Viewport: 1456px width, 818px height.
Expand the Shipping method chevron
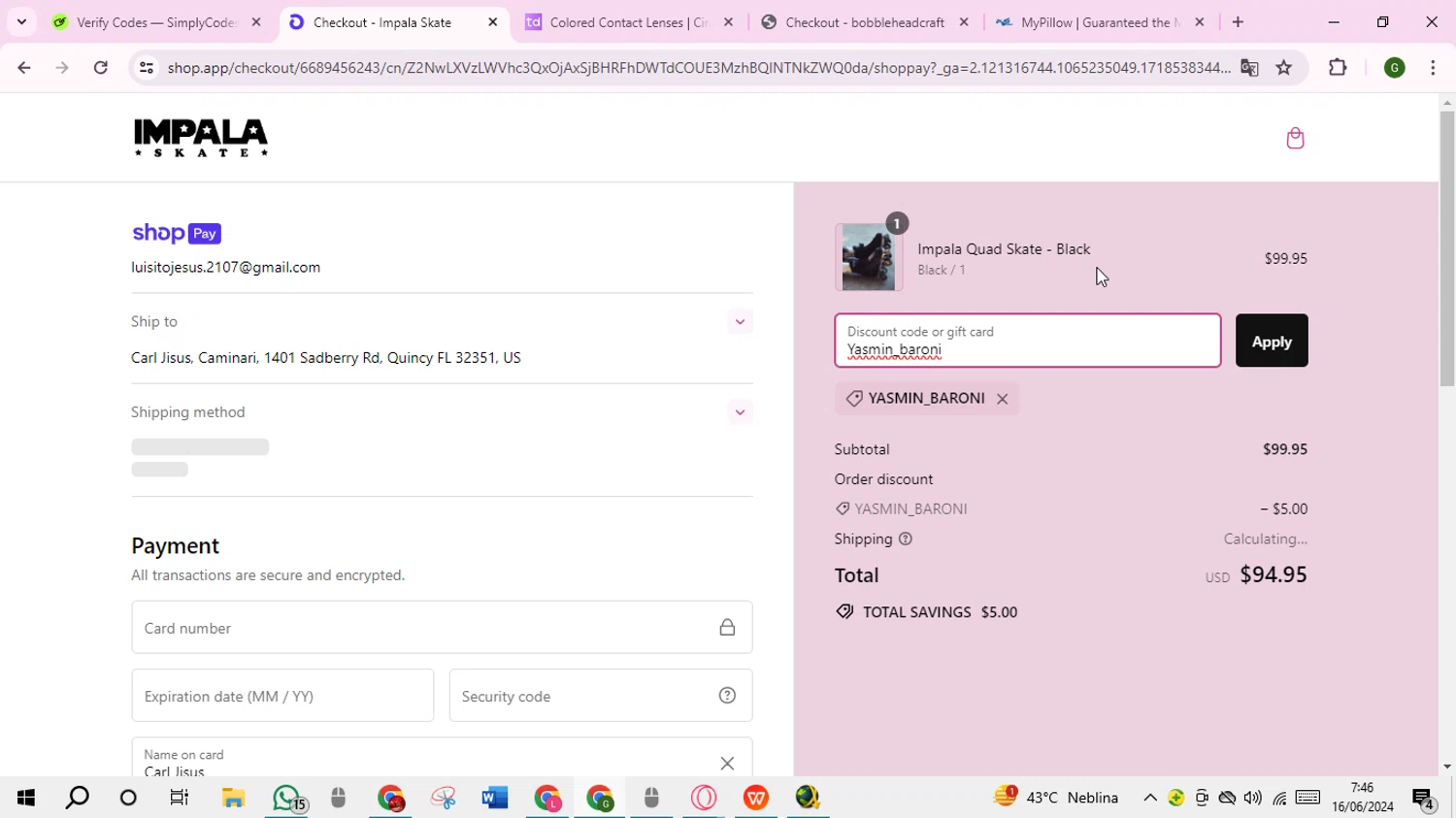740,412
